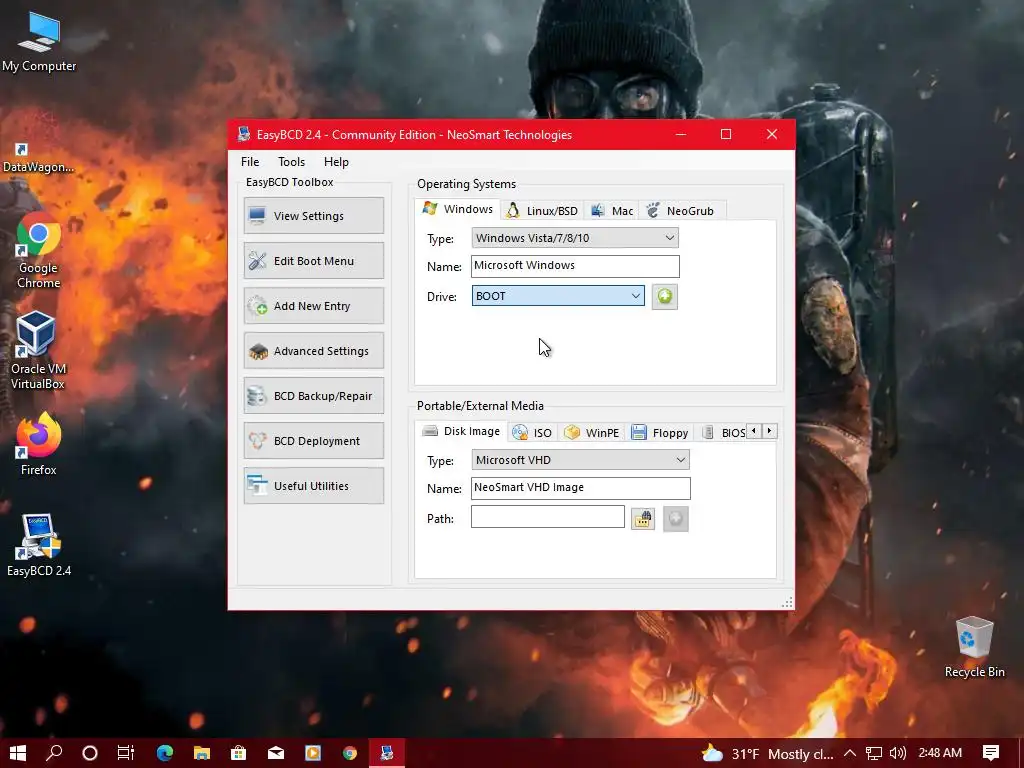Open the Windows Start menu
1024x768 pixels.
18,753
